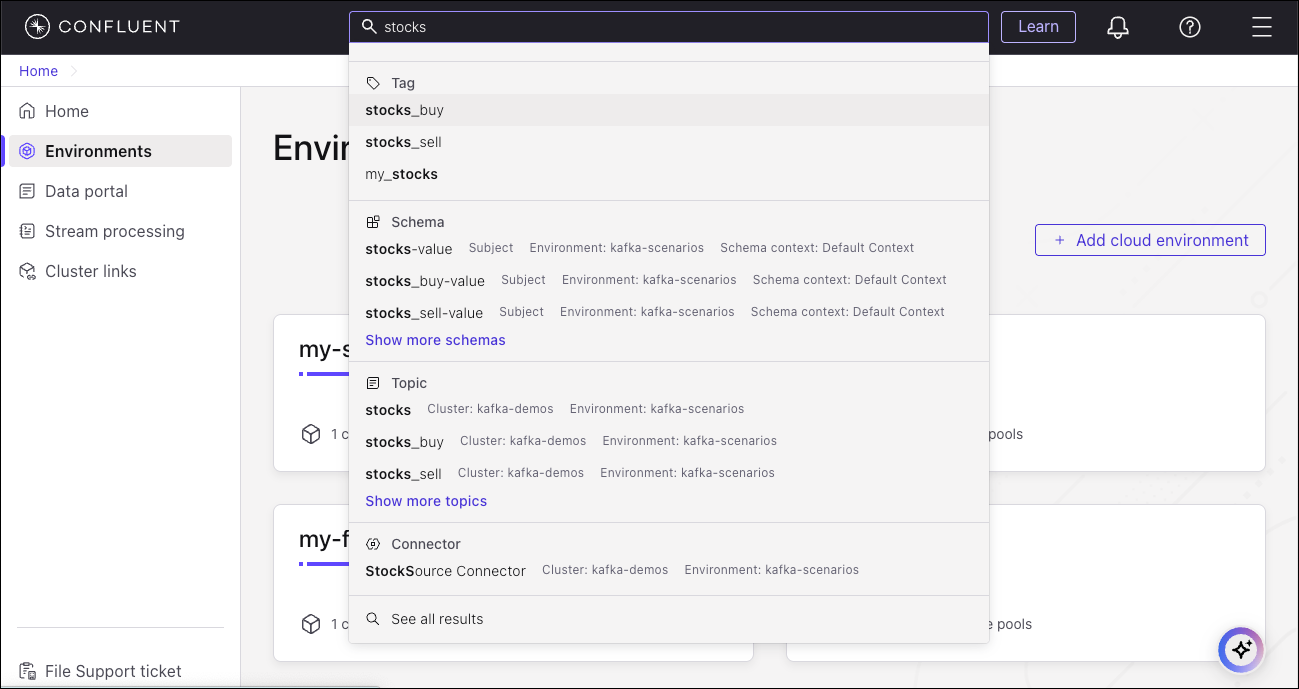Choose the my_stocks tag result
Viewport: 1299px width, 689px height.
tap(402, 174)
